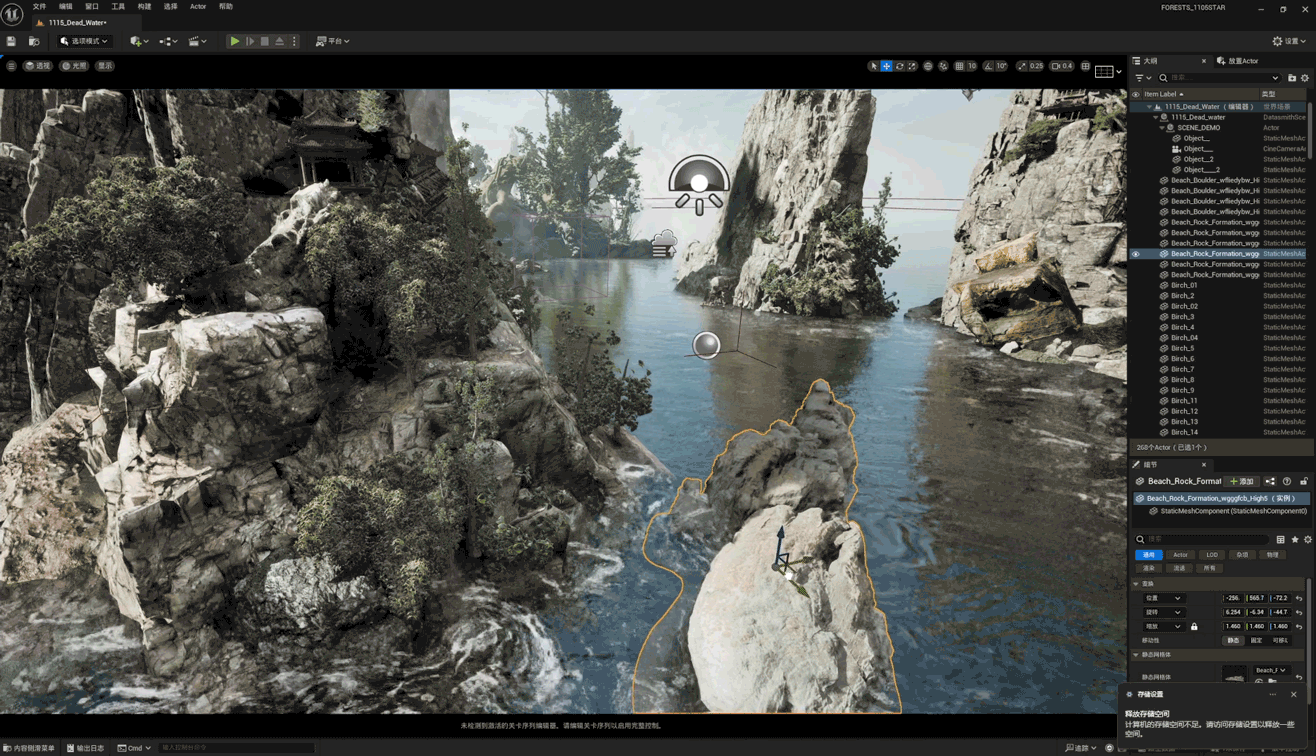Screen dimensions: 1316x756
Task: Click the four-pane viewport layout icon
Action: click(x=1085, y=66)
